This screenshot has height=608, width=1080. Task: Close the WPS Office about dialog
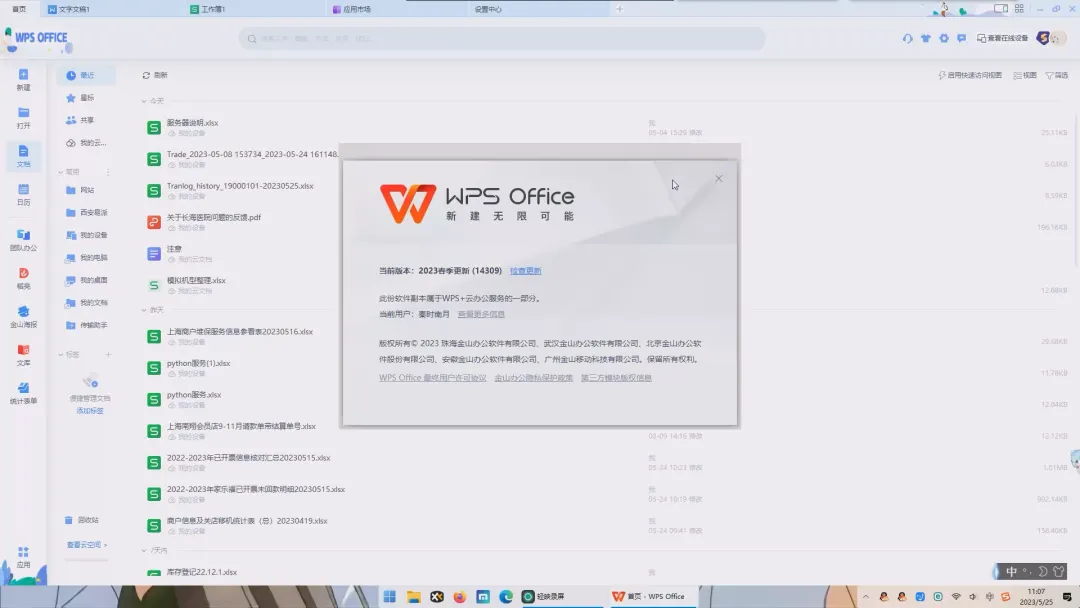(x=718, y=178)
